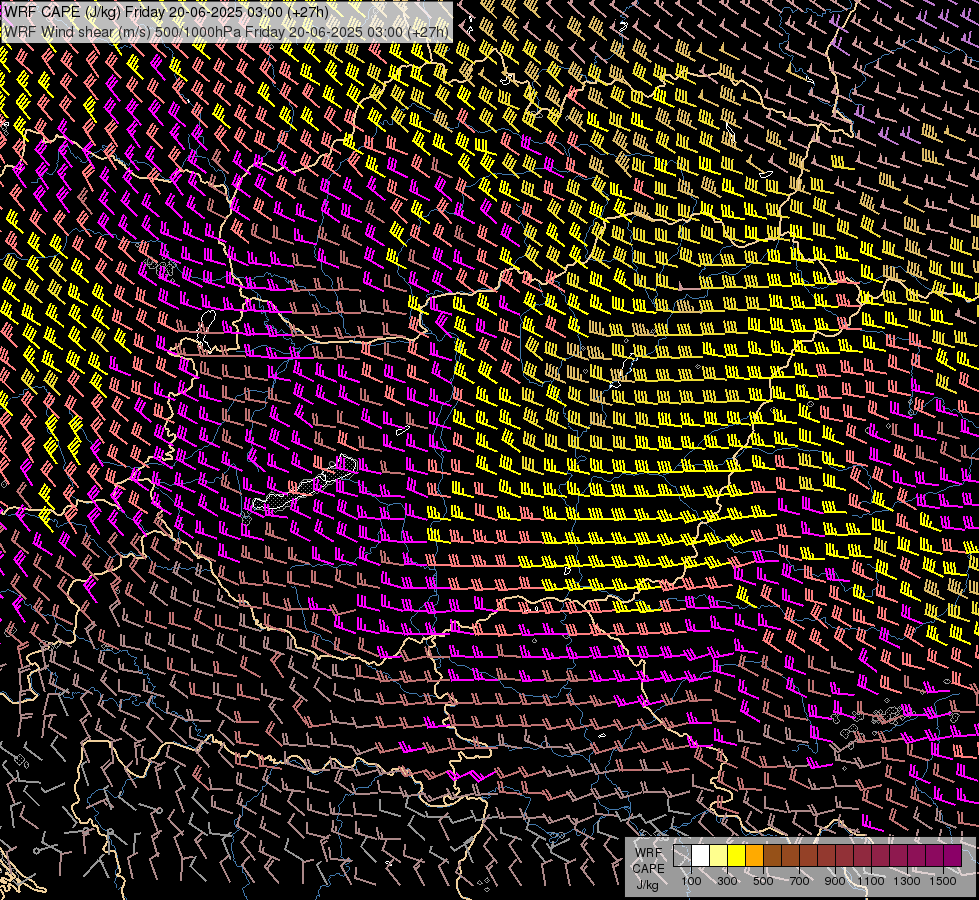Select the orange CAPE legend swatch
This screenshot has width=979, height=900.
pos(754,856)
